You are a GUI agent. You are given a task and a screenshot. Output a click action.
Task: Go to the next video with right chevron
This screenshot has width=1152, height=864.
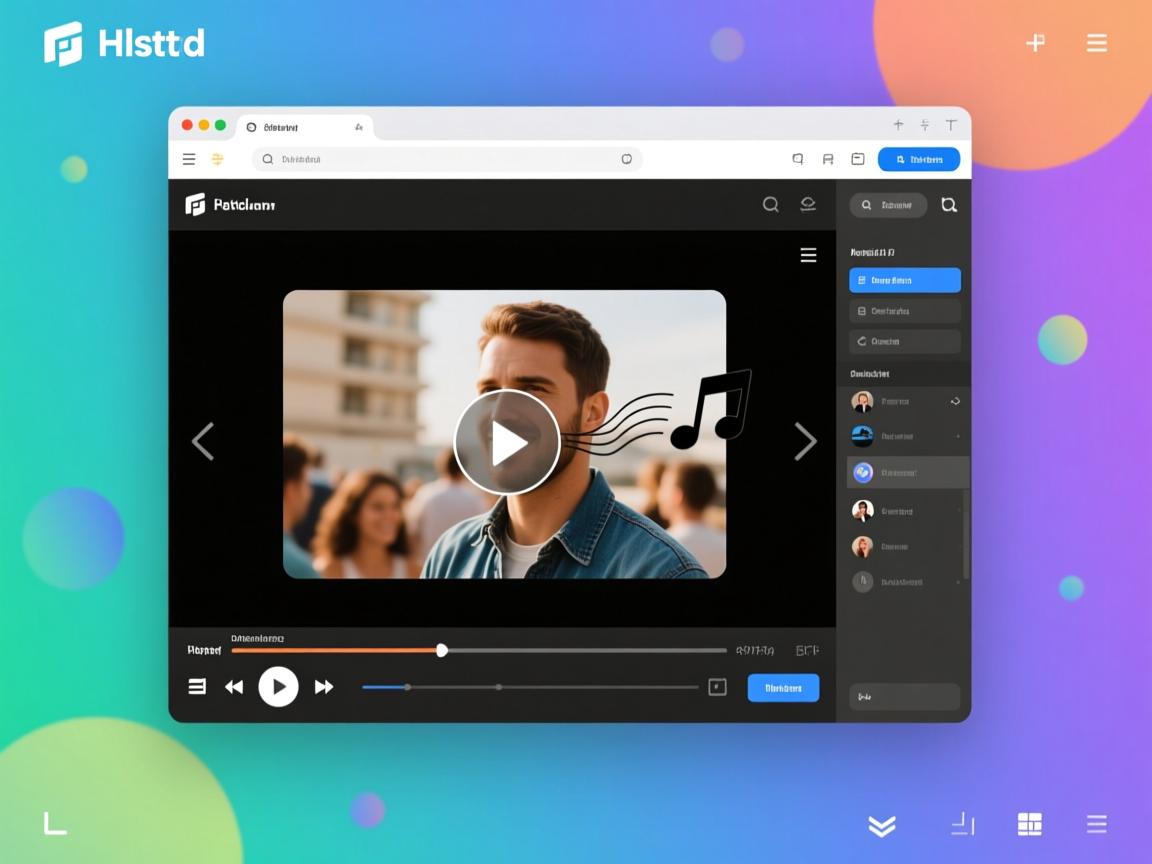(x=805, y=441)
